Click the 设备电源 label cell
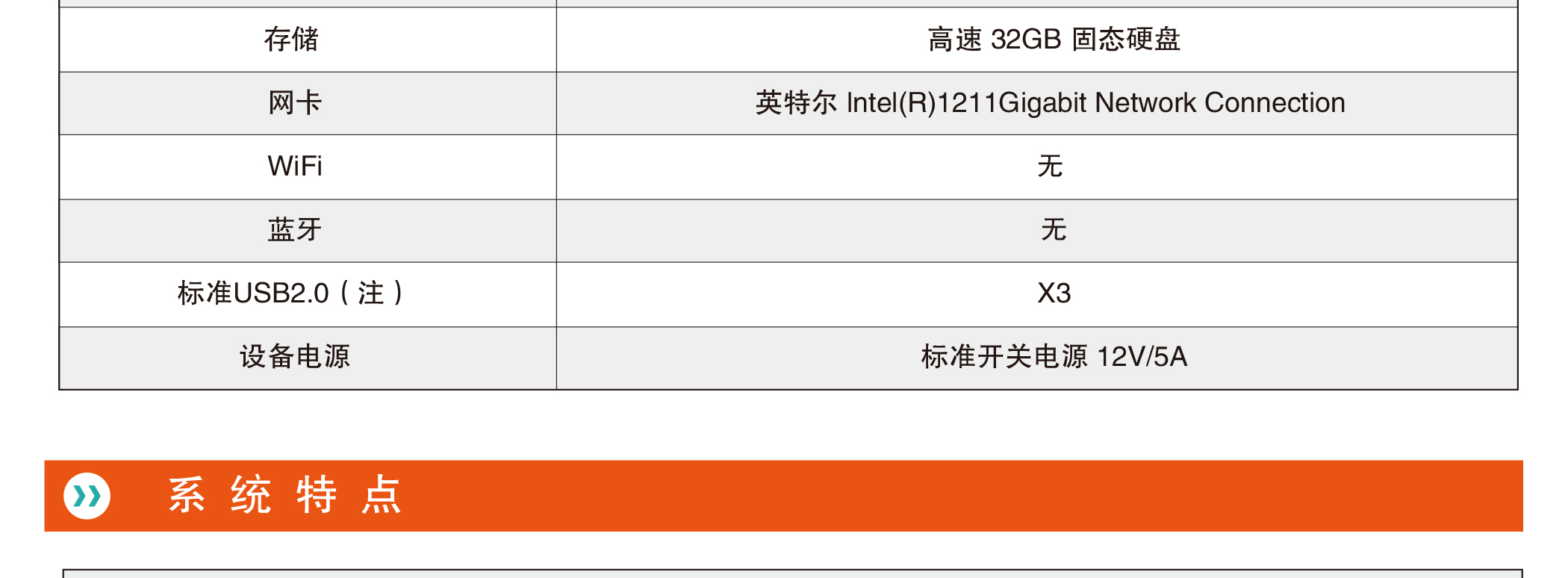Viewport: 1568px width, 578px height. tap(295, 357)
